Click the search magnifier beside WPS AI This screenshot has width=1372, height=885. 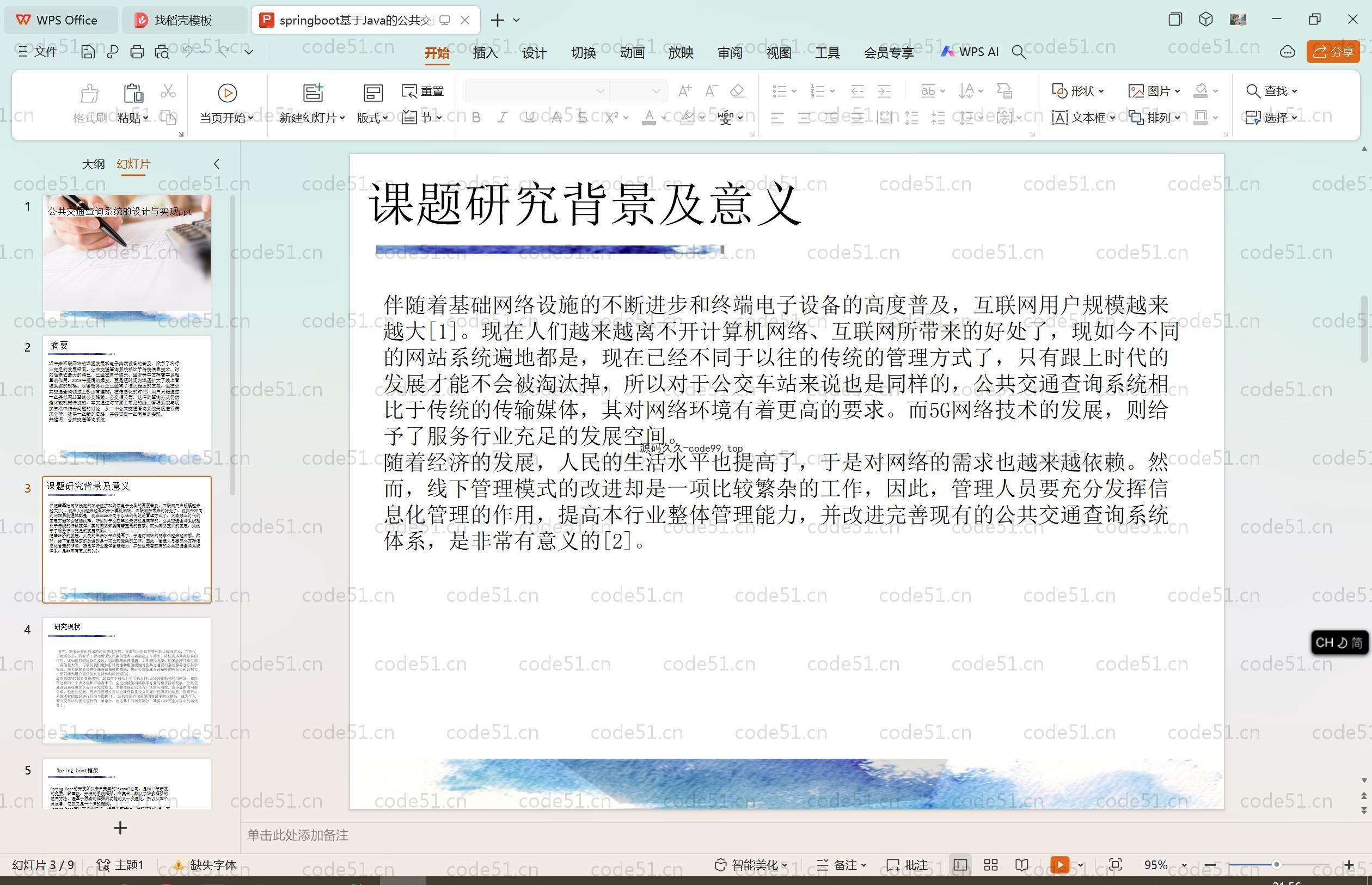point(1019,52)
